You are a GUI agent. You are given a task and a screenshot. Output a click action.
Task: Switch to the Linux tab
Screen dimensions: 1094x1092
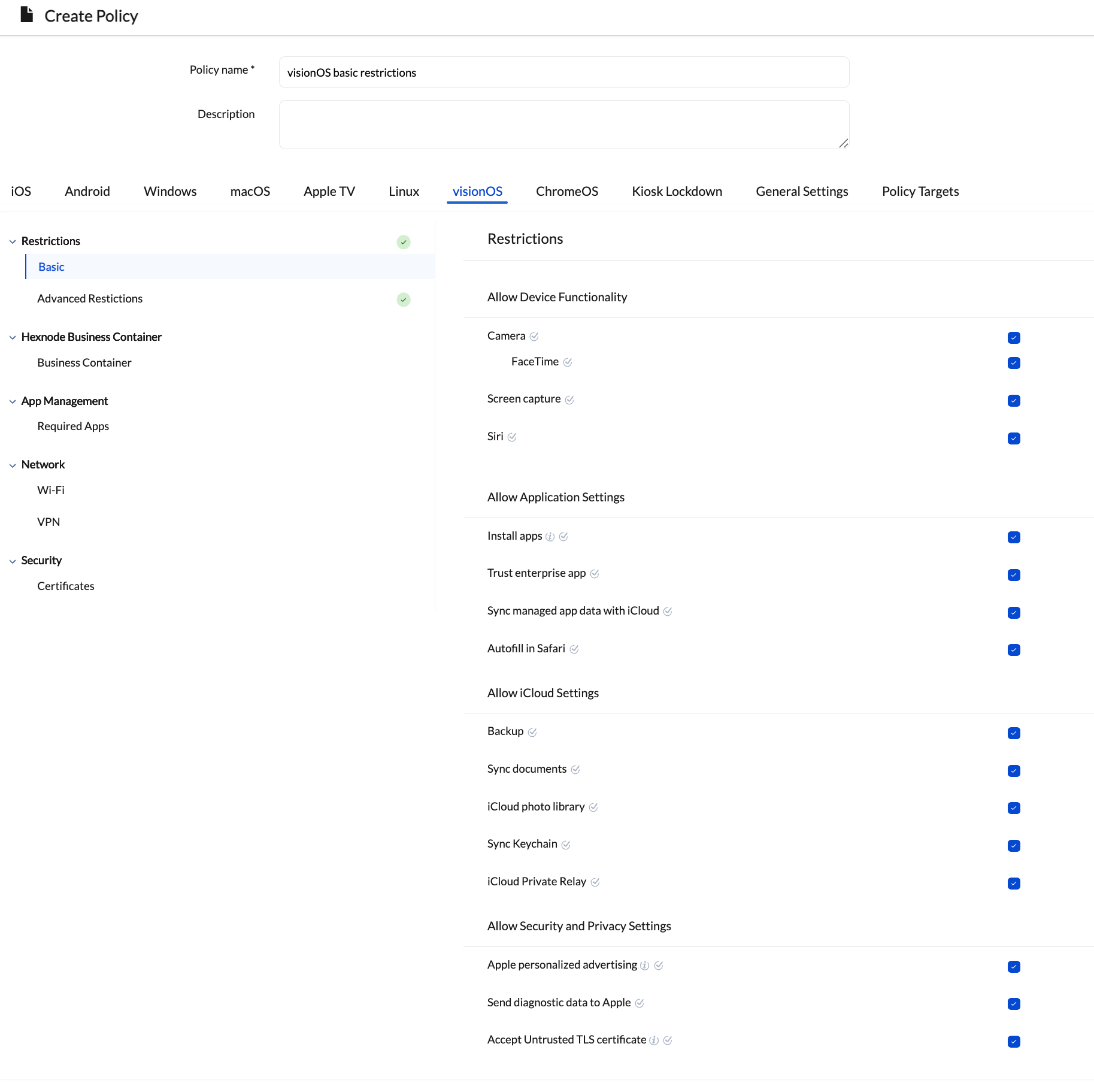[x=404, y=191]
